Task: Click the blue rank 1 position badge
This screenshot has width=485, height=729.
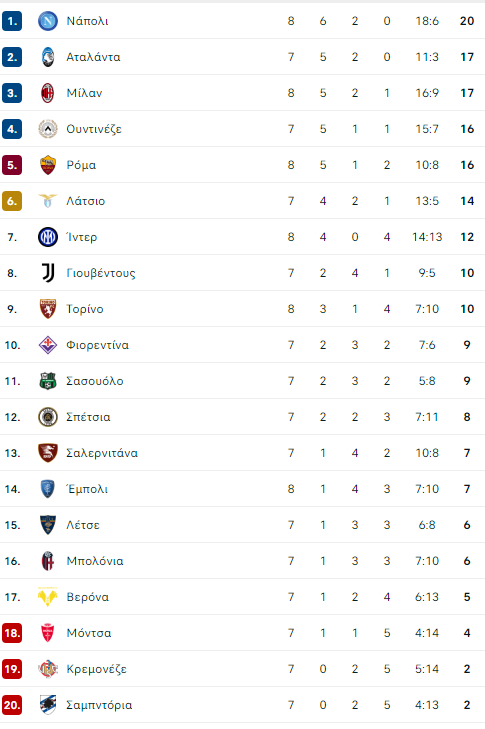Action: (12, 21)
